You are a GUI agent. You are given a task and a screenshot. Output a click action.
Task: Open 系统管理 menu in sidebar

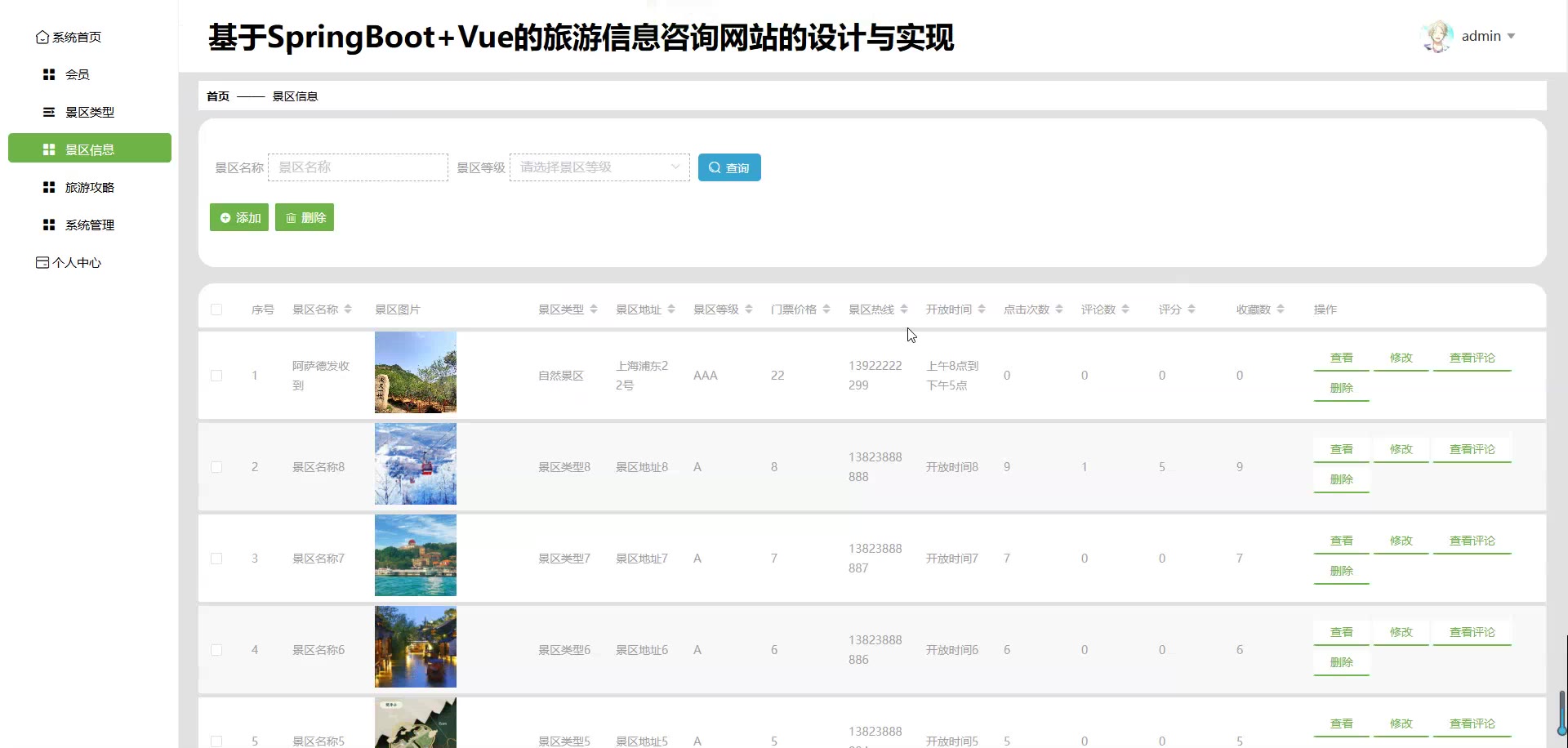pos(90,225)
